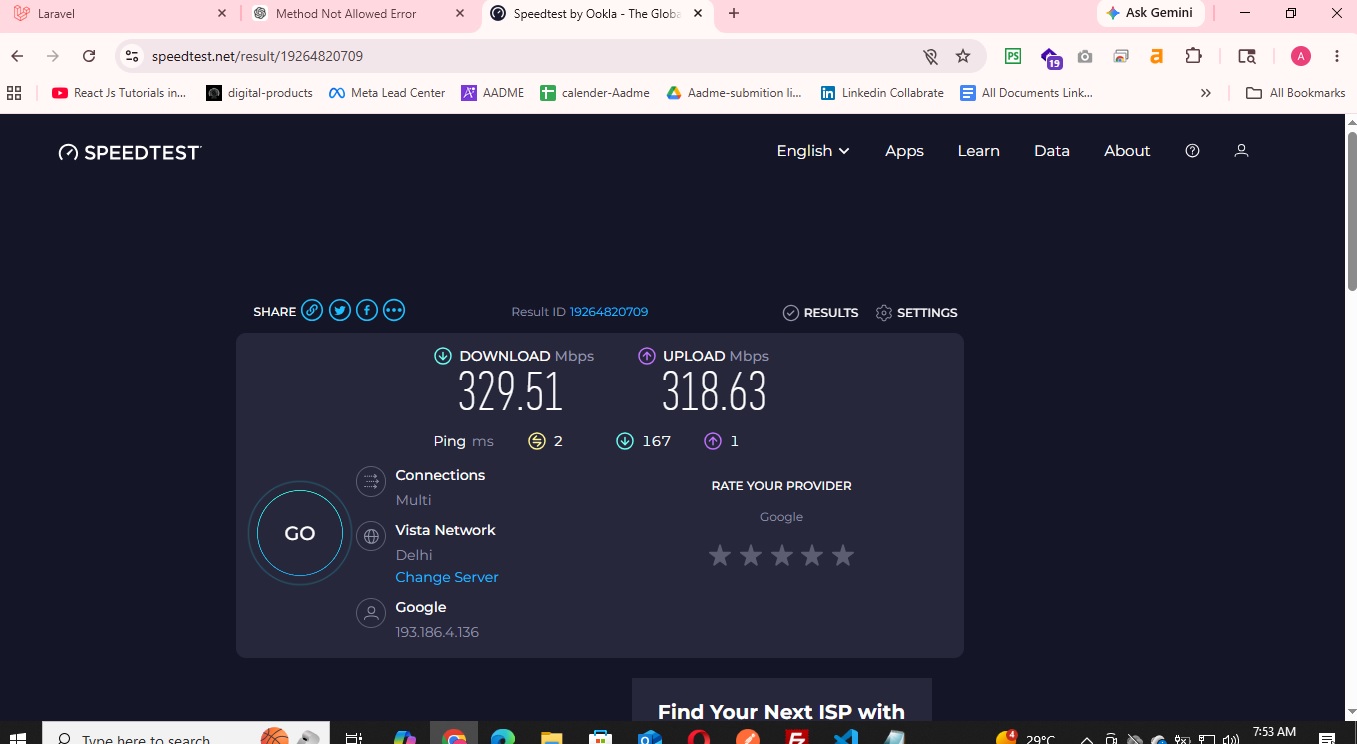Show more bookmarks chevron
The height and width of the screenshot is (744, 1357).
[1206, 93]
